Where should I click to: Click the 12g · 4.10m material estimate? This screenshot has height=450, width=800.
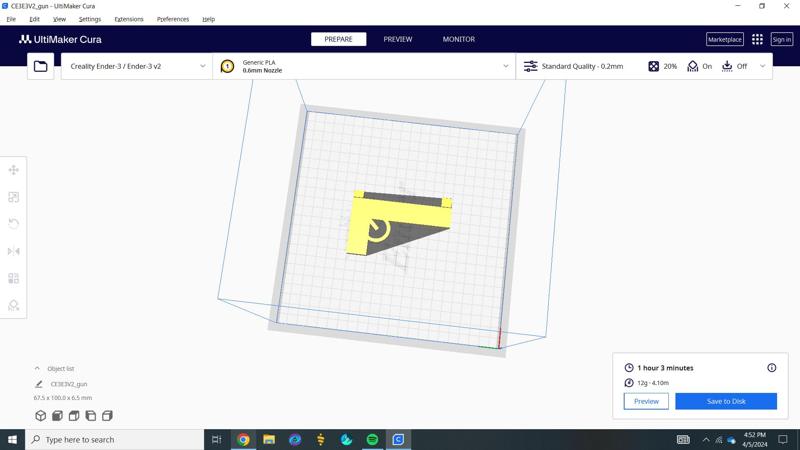point(653,383)
